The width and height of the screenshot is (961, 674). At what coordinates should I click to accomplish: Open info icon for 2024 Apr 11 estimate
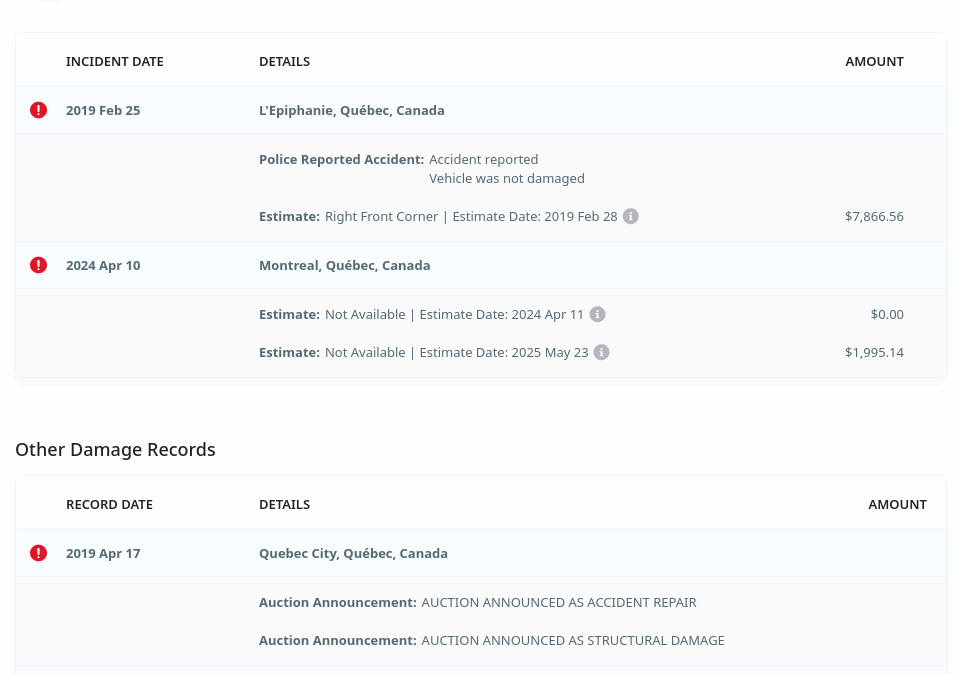(x=597, y=314)
